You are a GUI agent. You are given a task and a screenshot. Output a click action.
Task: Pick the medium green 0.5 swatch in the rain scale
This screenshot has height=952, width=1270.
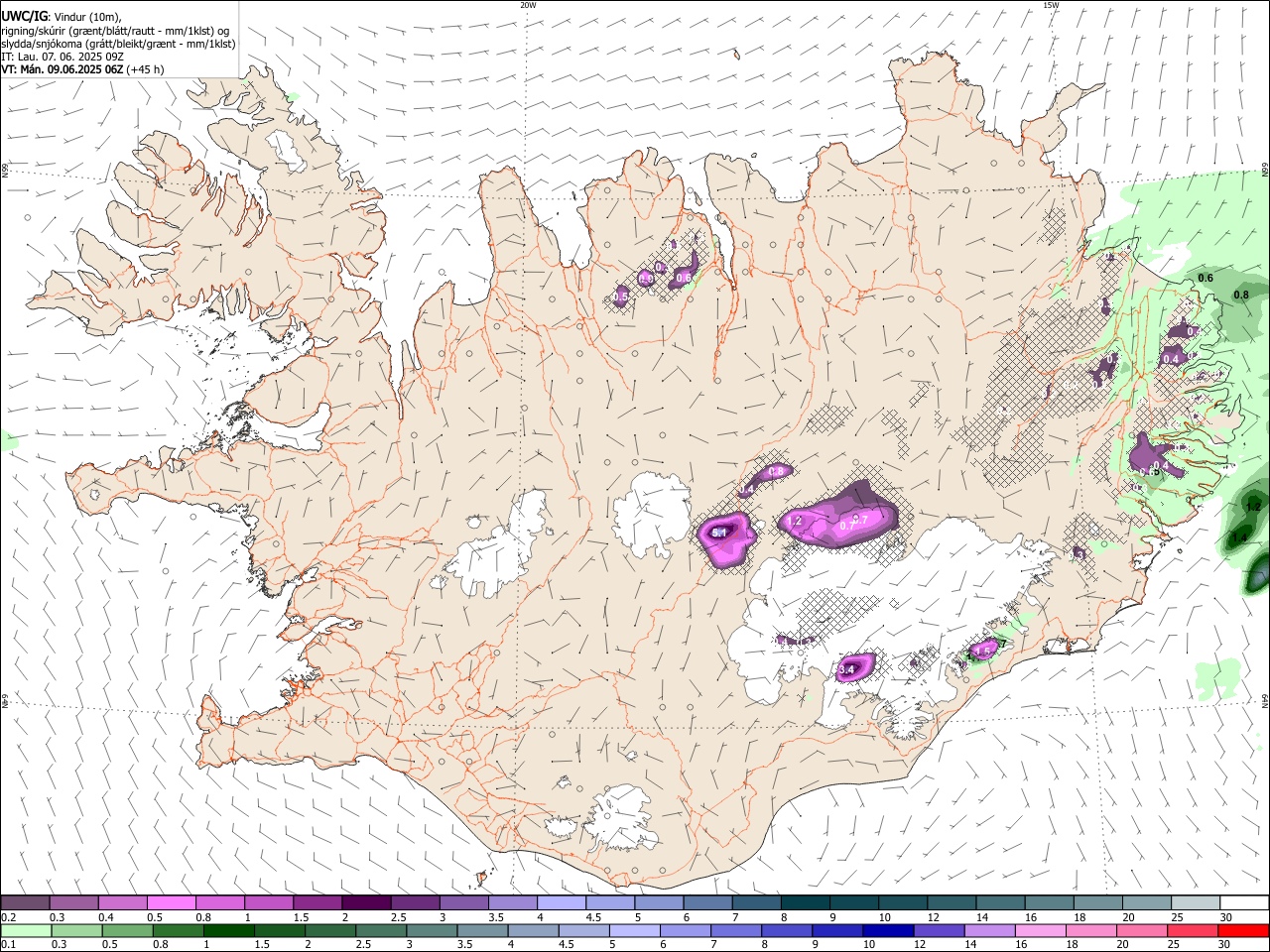[x=127, y=931]
